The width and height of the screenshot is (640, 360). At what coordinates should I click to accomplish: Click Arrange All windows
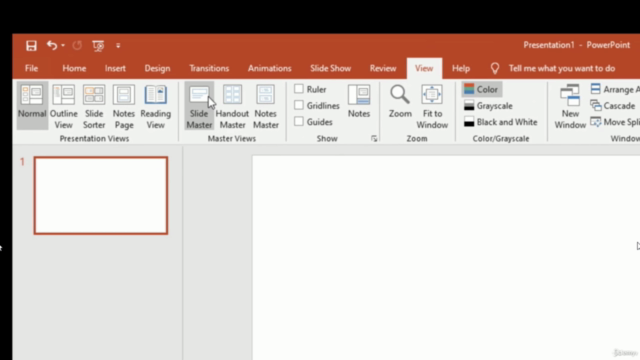coord(615,89)
